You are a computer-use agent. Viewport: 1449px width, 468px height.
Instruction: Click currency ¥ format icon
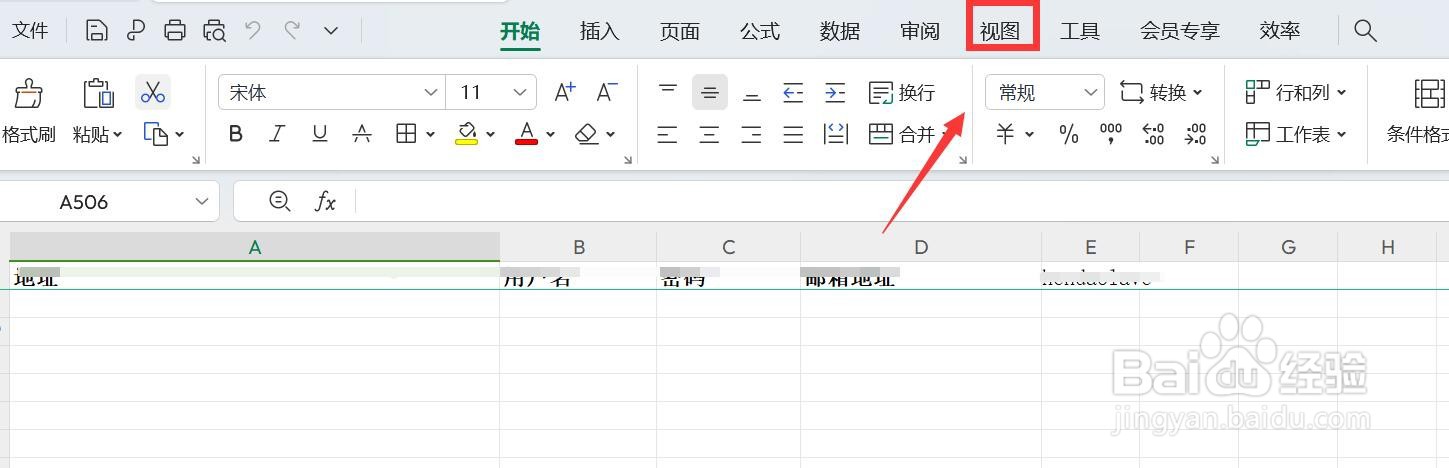click(1006, 134)
